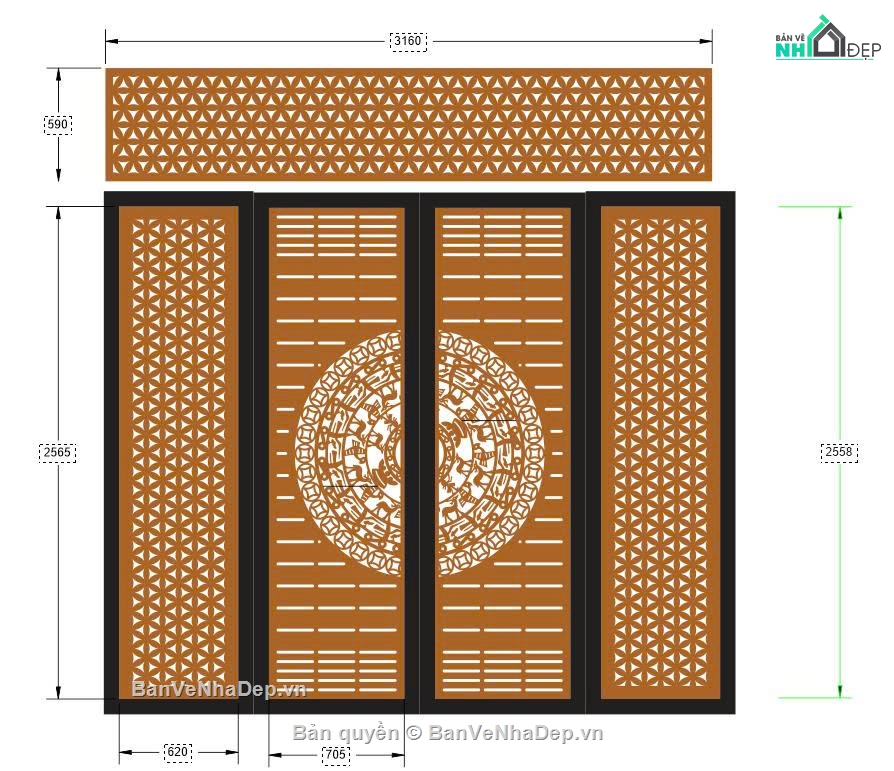
Task: Pick the 2565 dimension text on left
Action: coord(58,452)
